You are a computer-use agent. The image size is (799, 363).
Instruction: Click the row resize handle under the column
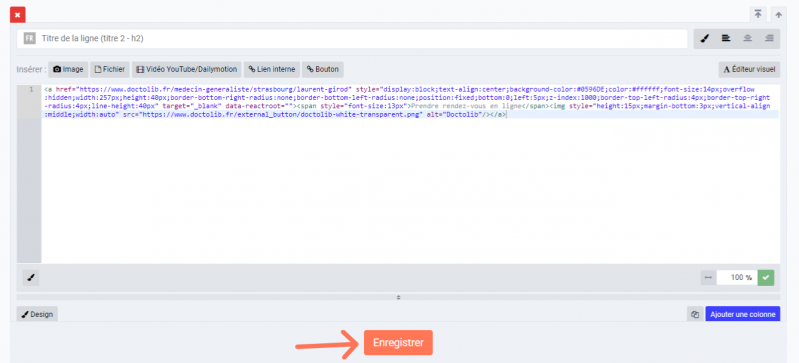(398, 297)
